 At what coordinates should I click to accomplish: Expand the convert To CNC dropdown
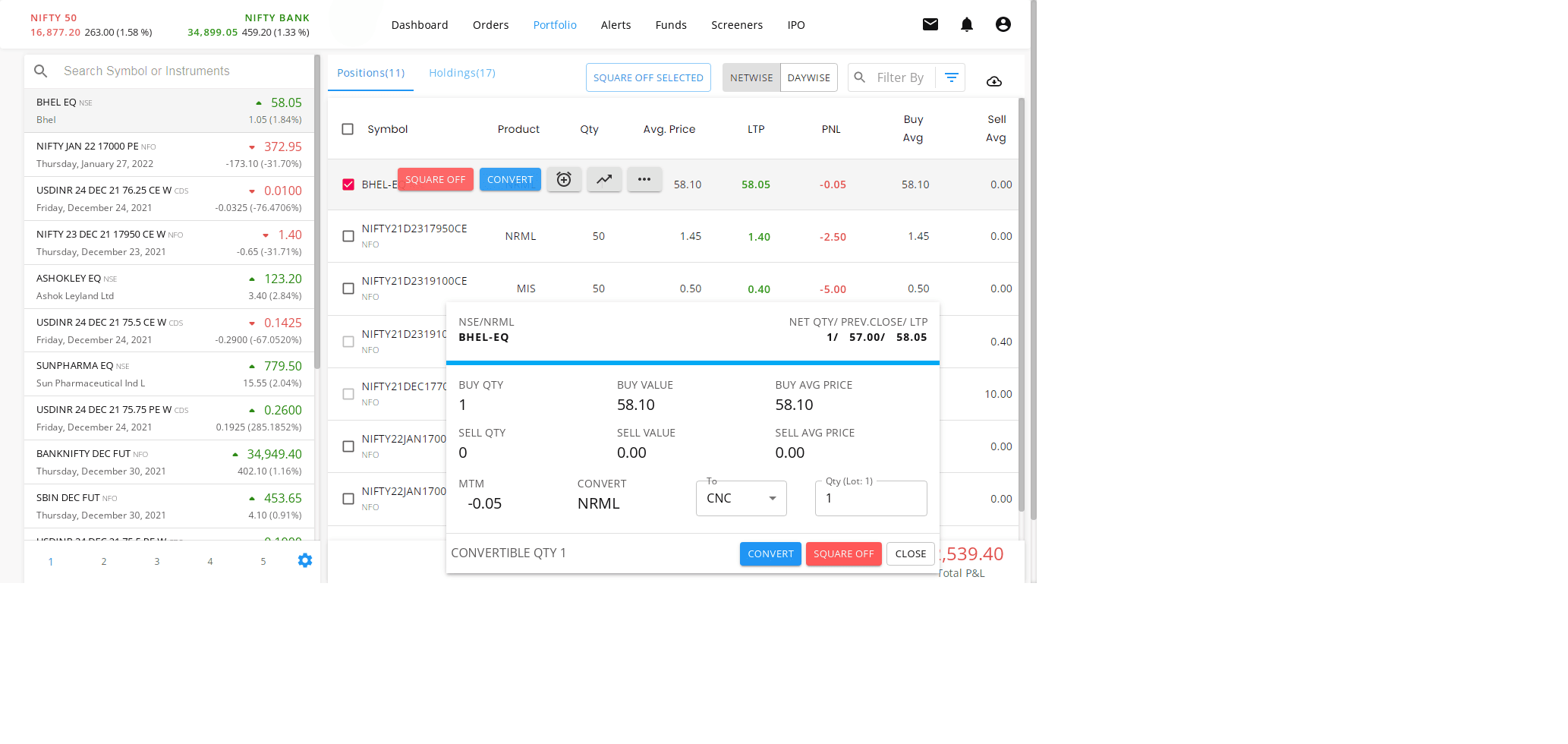[741, 499]
